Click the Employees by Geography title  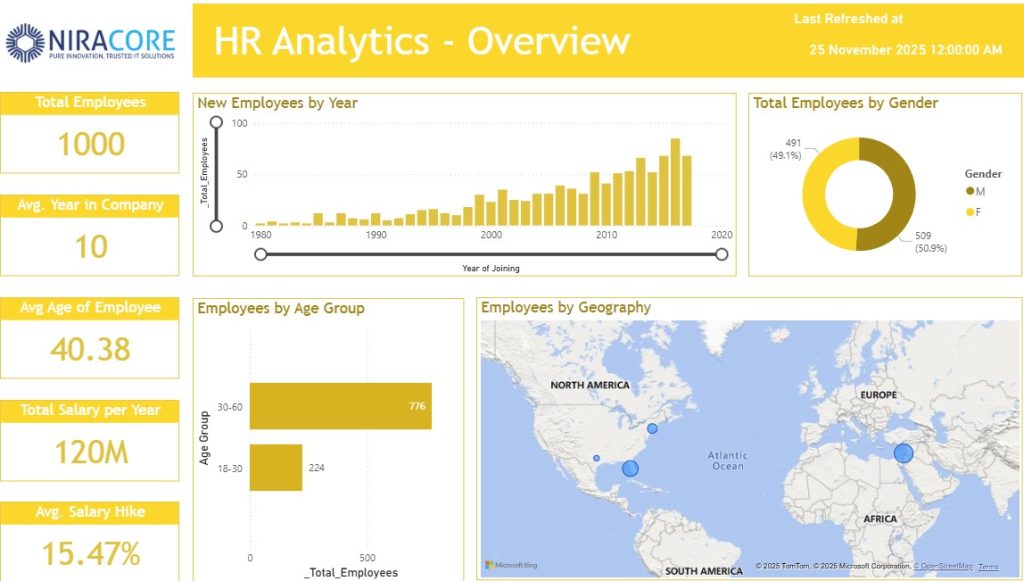click(566, 307)
